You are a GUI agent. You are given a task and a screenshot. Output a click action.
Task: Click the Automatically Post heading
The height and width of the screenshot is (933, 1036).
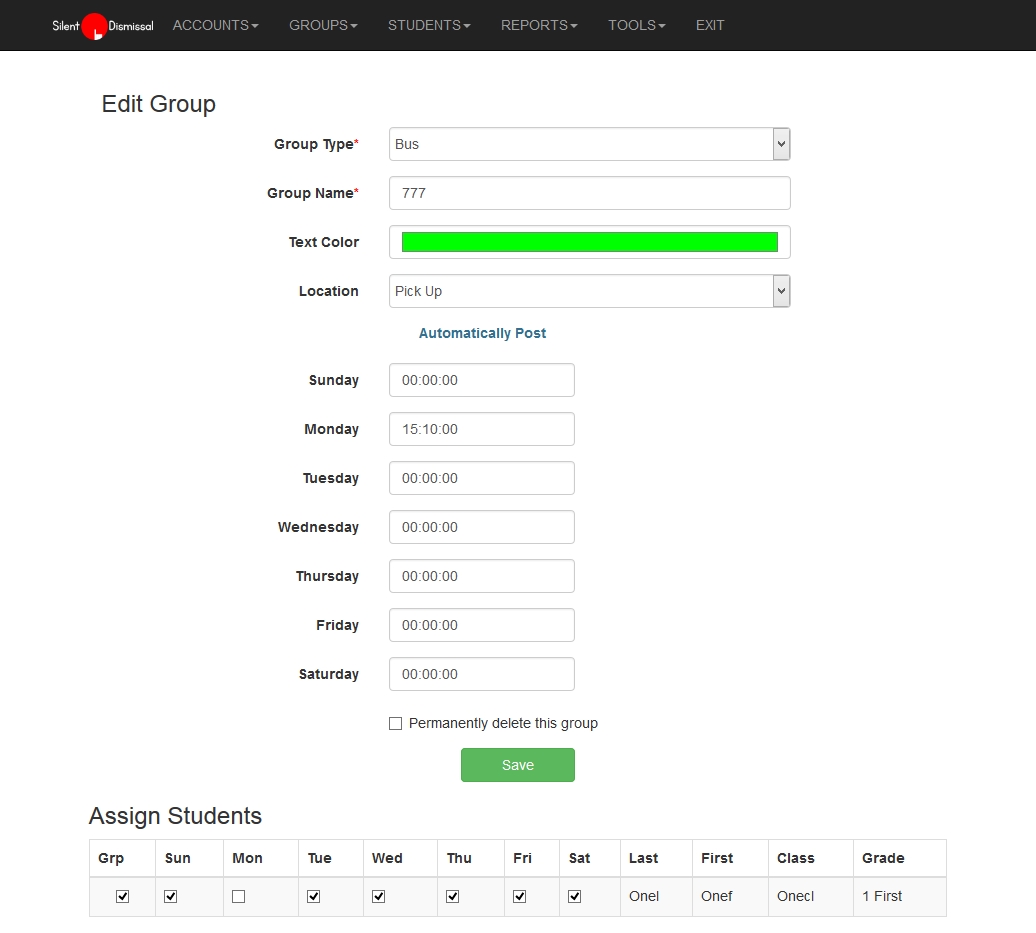point(482,333)
